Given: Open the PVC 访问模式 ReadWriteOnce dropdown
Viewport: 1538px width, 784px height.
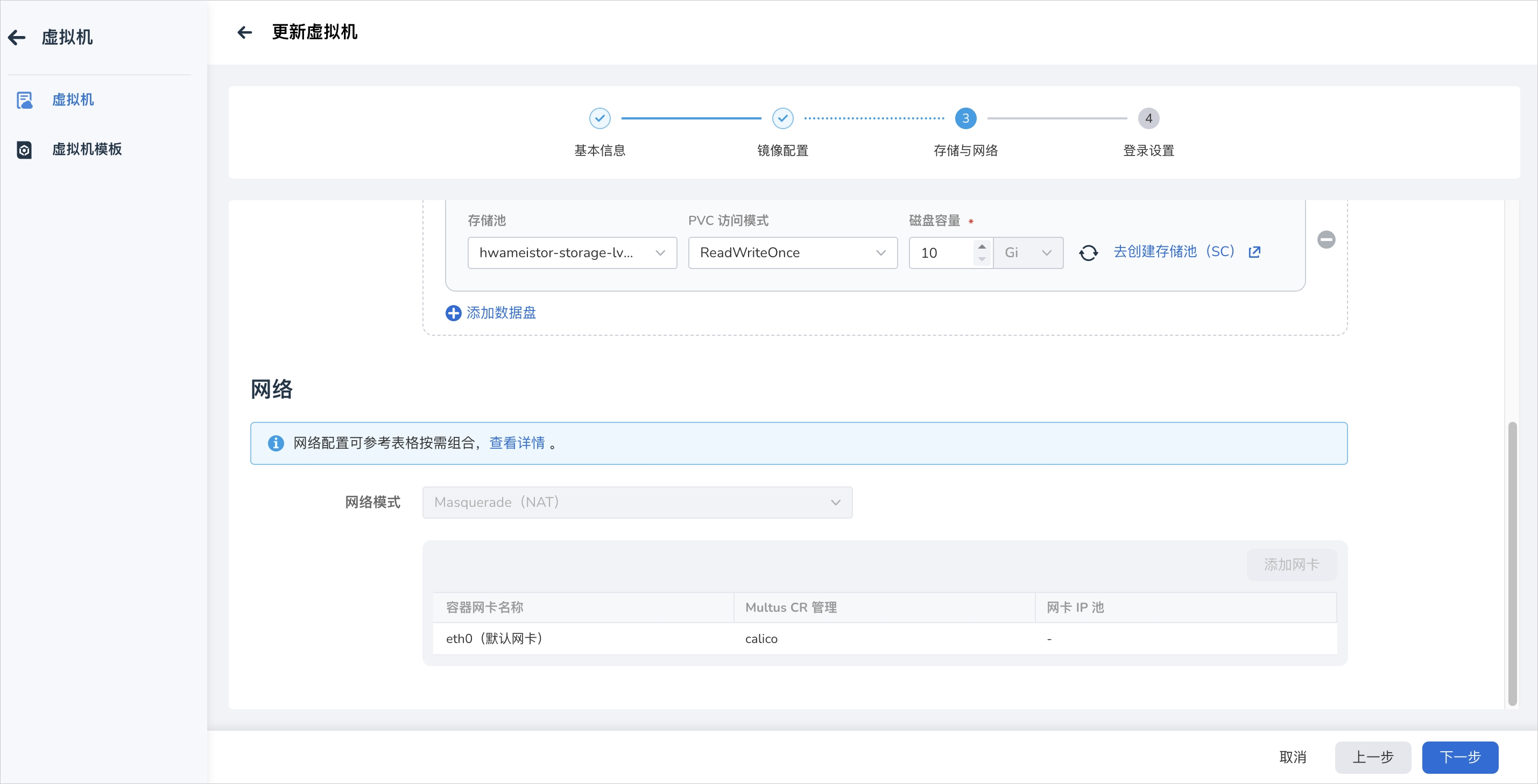Looking at the screenshot, I should (792, 252).
